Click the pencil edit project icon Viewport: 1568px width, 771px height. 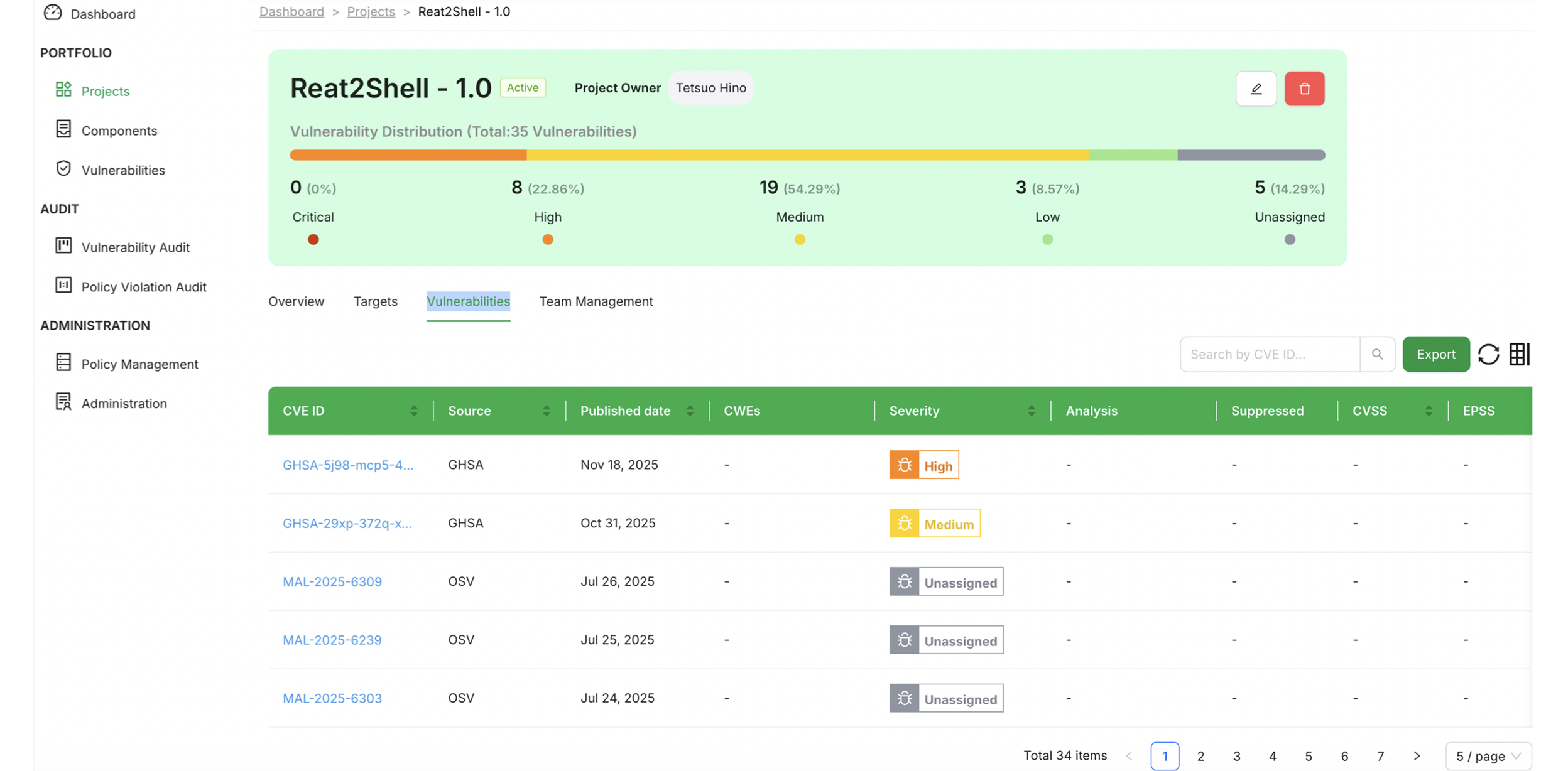[x=1256, y=89]
